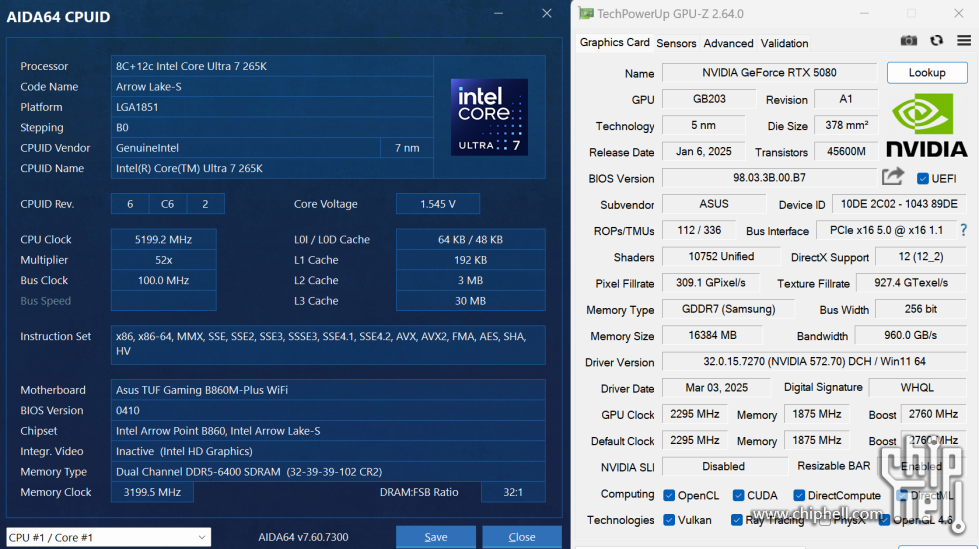This screenshot has width=979, height=549.
Task: Click the CPU Clock value 5199.2 MHz
Action: [x=164, y=239]
